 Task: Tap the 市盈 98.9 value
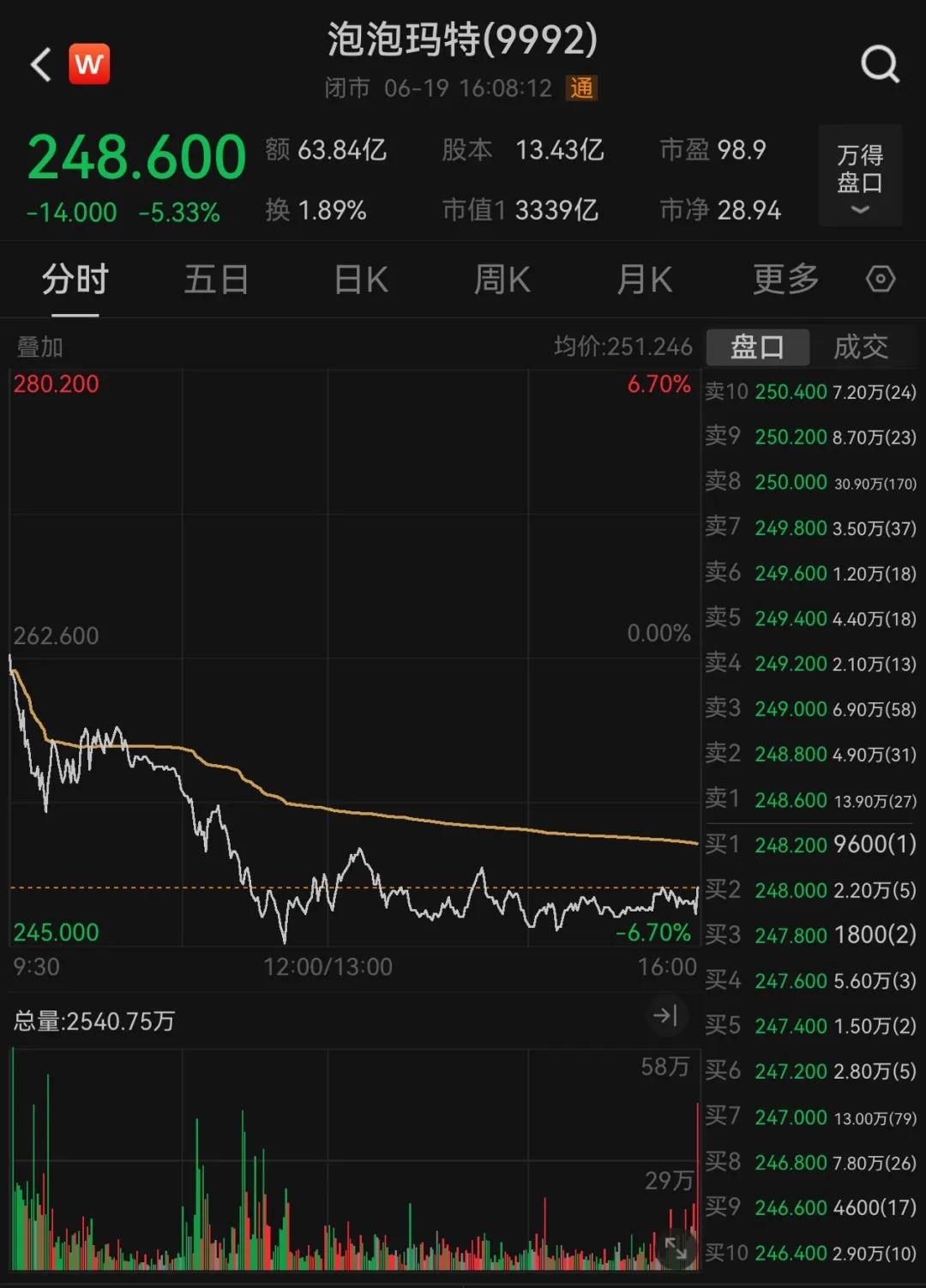[x=713, y=150]
